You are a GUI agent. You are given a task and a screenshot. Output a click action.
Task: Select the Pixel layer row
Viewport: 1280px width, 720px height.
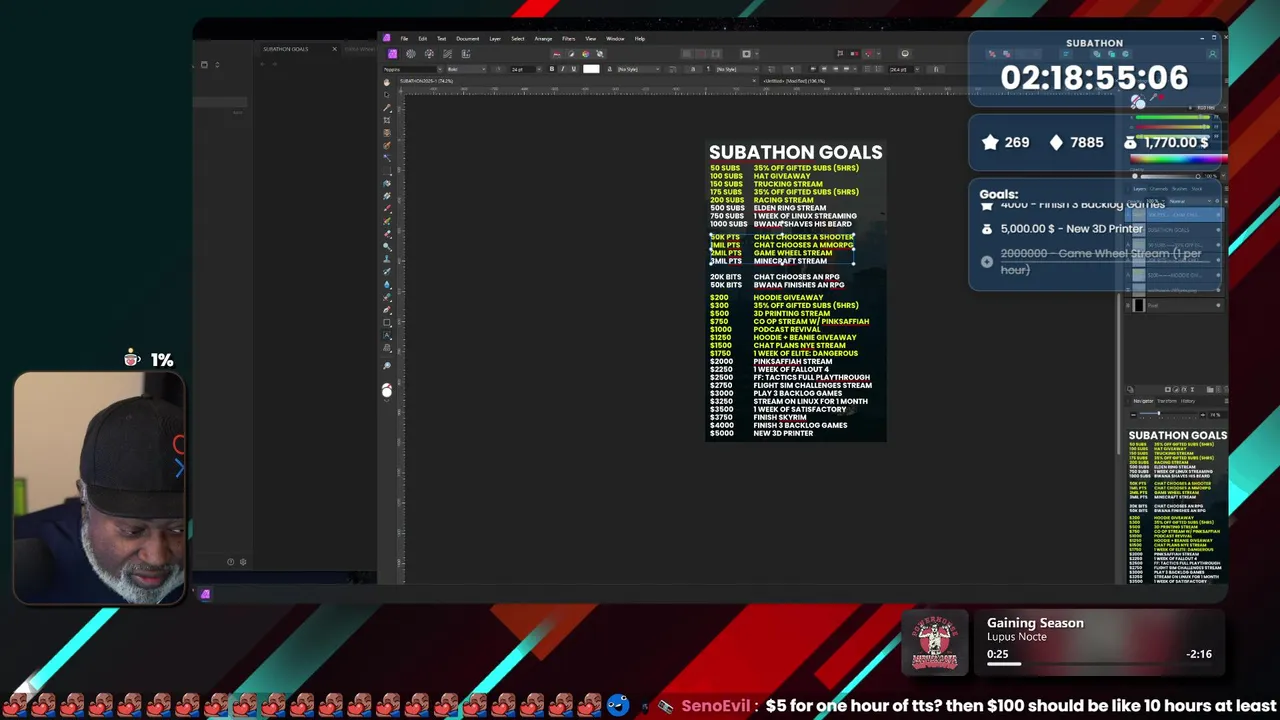click(1172, 305)
